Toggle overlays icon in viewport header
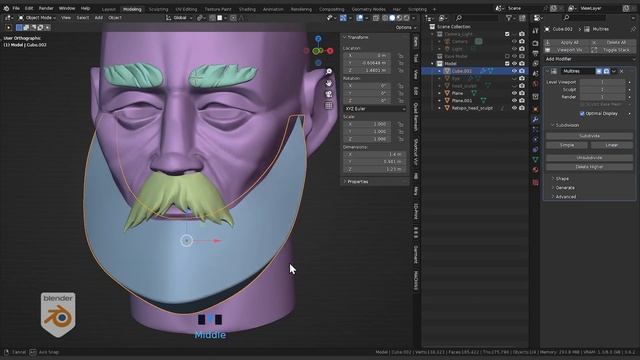640x360 pixels. [360, 18]
